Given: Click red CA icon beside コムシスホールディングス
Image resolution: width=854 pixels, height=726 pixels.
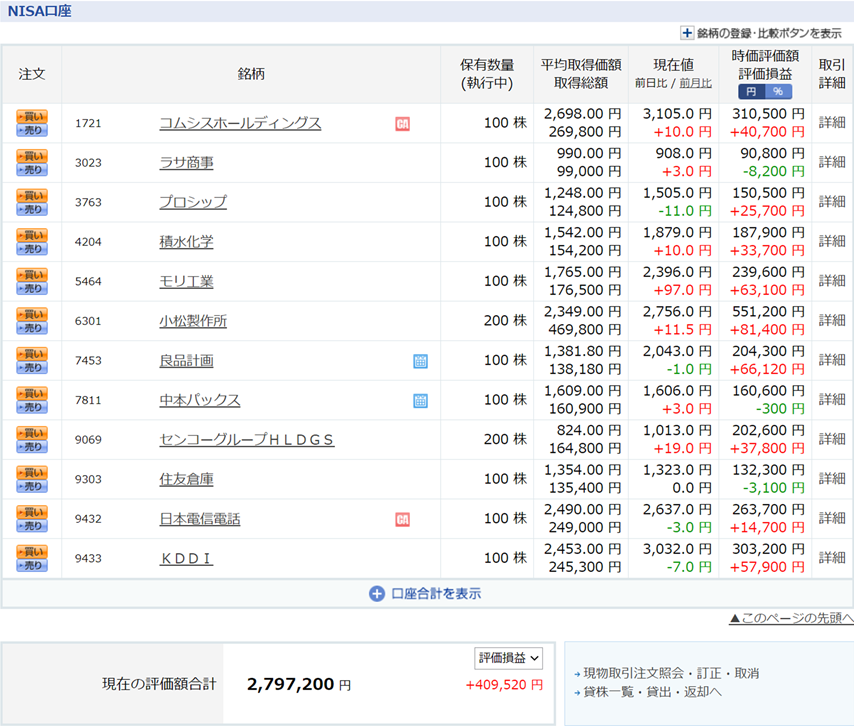Looking at the screenshot, I should click(402, 124).
